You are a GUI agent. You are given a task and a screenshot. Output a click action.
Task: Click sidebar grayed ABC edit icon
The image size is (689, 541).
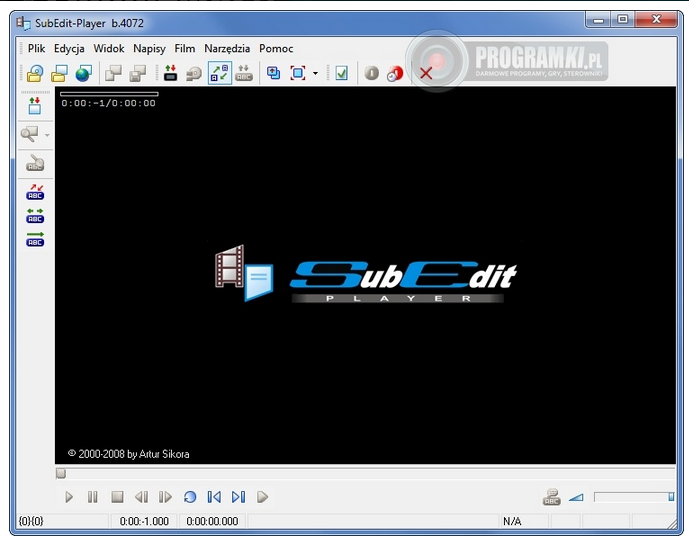coord(35,163)
